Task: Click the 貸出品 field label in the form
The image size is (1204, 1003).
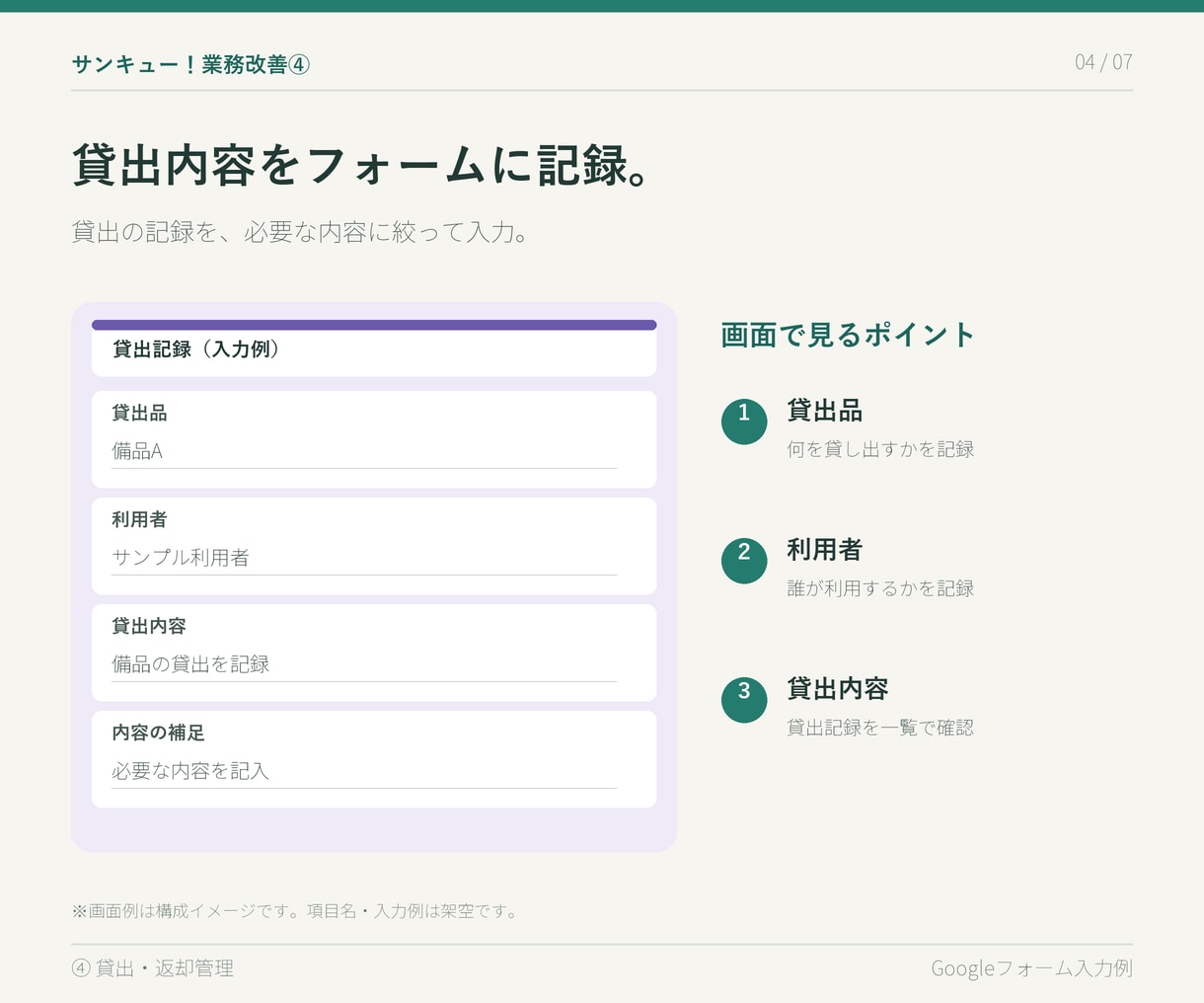Action: coord(139,414)
